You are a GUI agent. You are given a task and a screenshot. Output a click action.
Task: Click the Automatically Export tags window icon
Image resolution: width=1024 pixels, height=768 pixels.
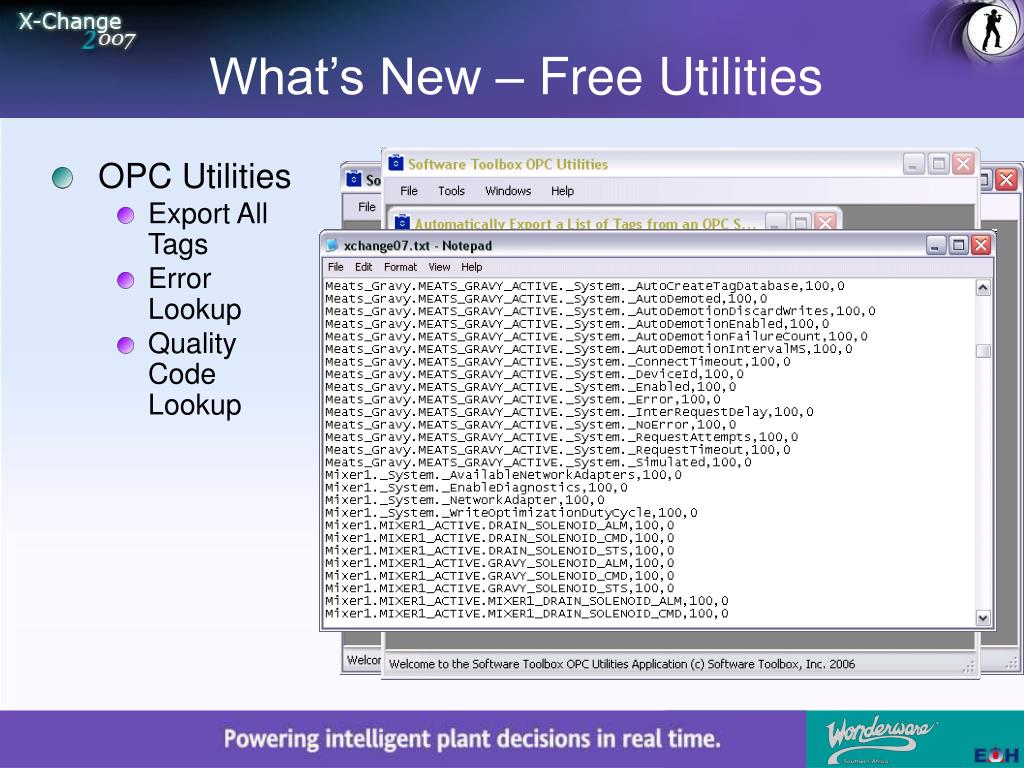(x=402, y=222)
